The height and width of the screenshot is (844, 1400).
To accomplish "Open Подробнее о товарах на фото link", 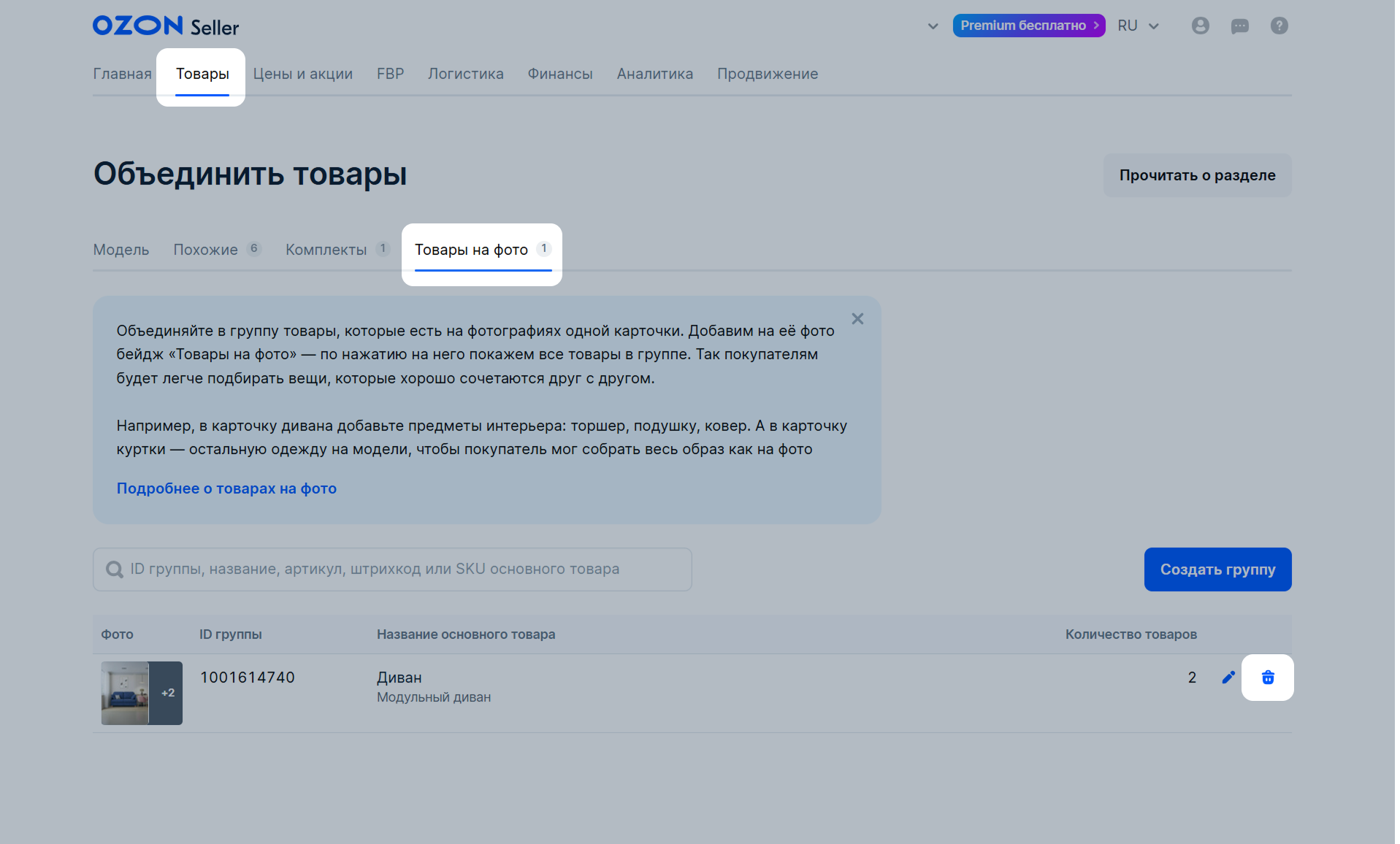I will 226,488.
